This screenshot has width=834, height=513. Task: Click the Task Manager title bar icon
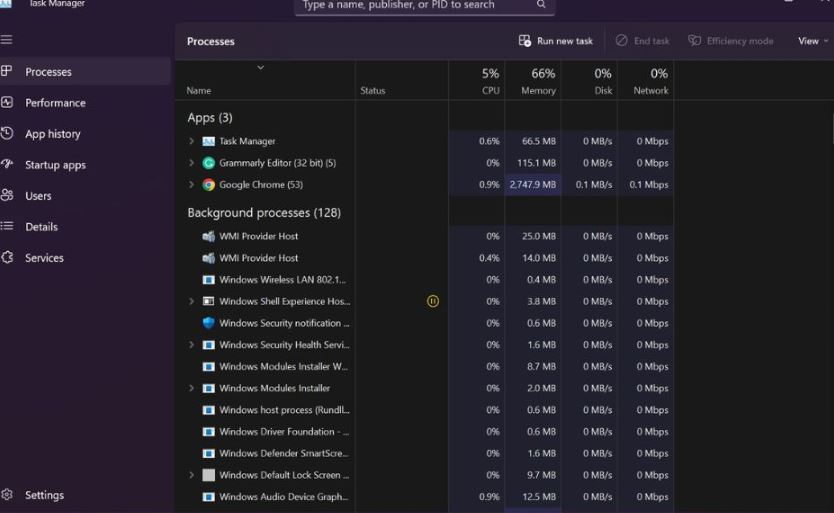point(6,3)
